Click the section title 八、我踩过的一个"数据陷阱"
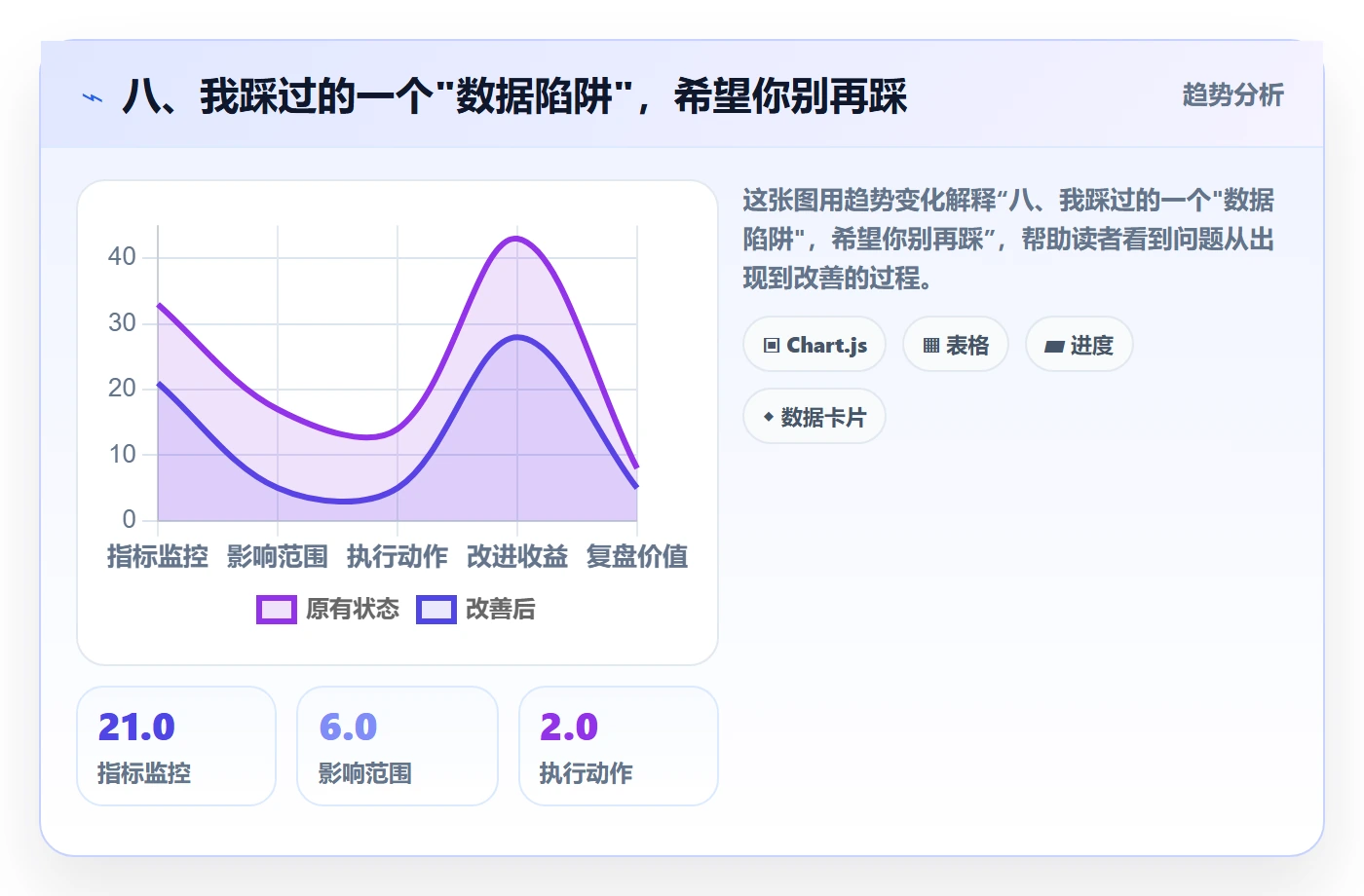The height and width of the screenshot is (896, 1364). point(514,96)
